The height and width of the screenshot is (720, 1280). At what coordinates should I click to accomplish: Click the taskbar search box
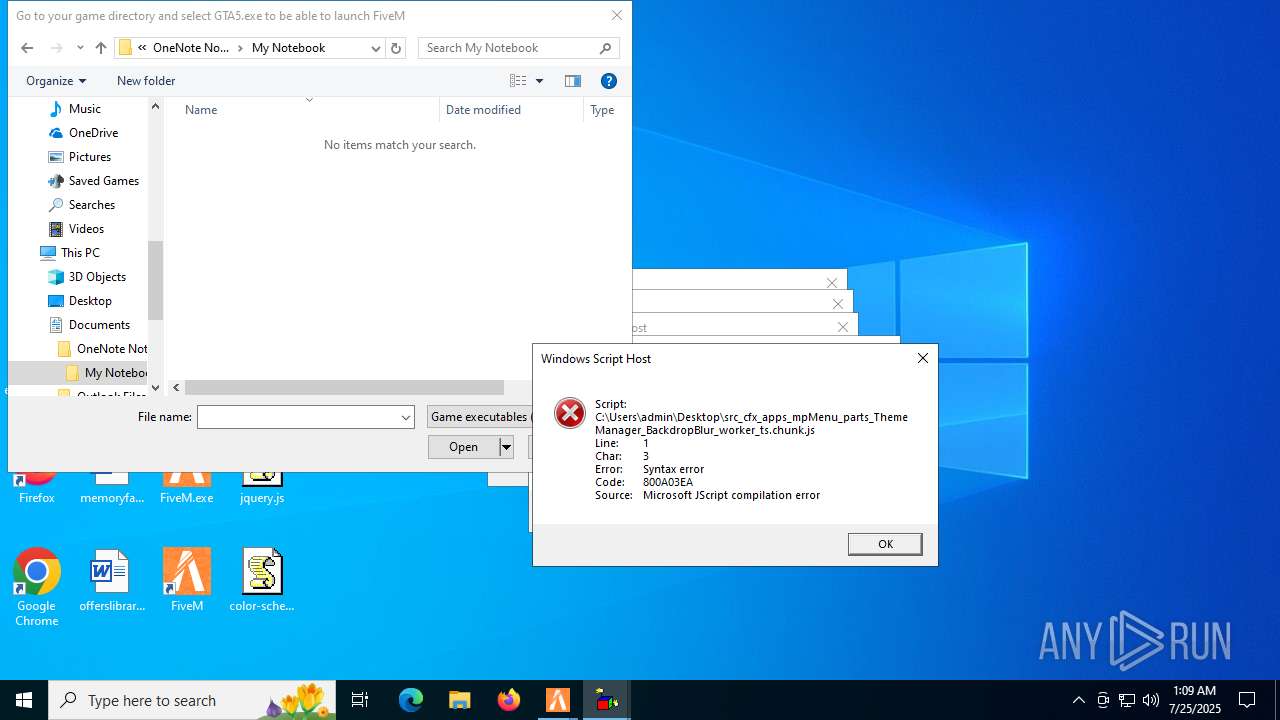coord(193,700)
